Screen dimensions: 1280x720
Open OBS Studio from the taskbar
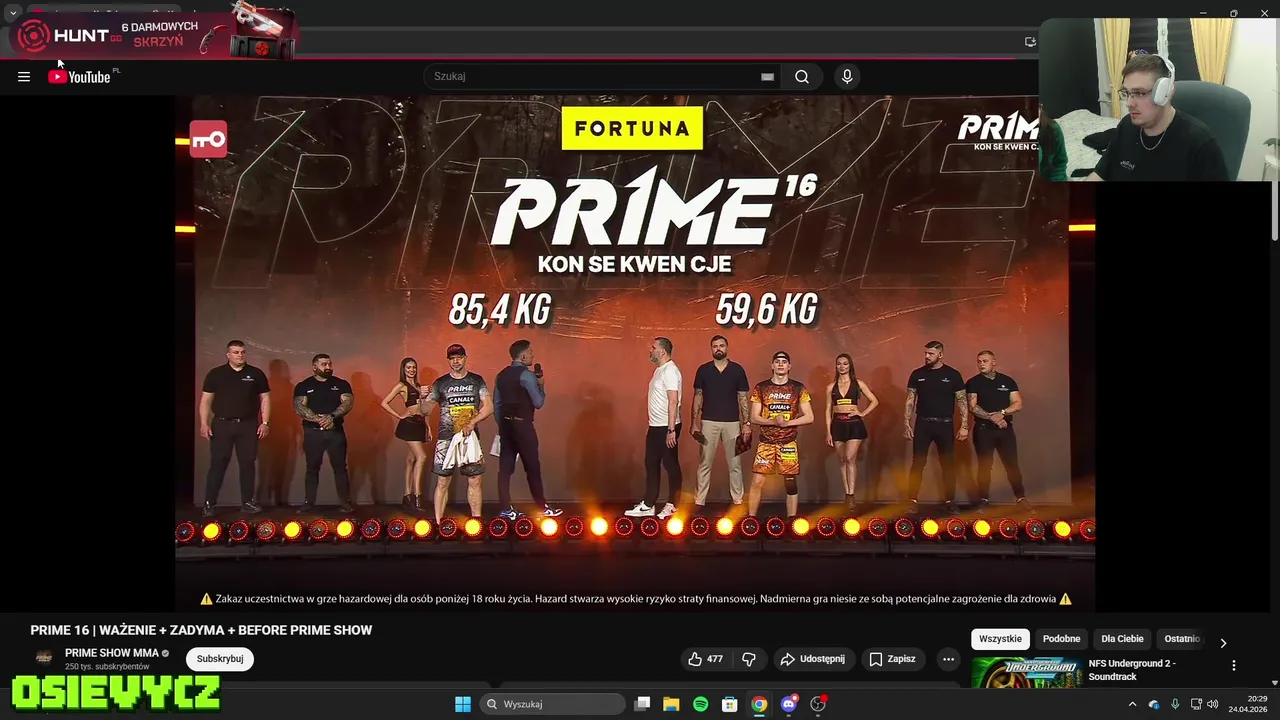818,704
